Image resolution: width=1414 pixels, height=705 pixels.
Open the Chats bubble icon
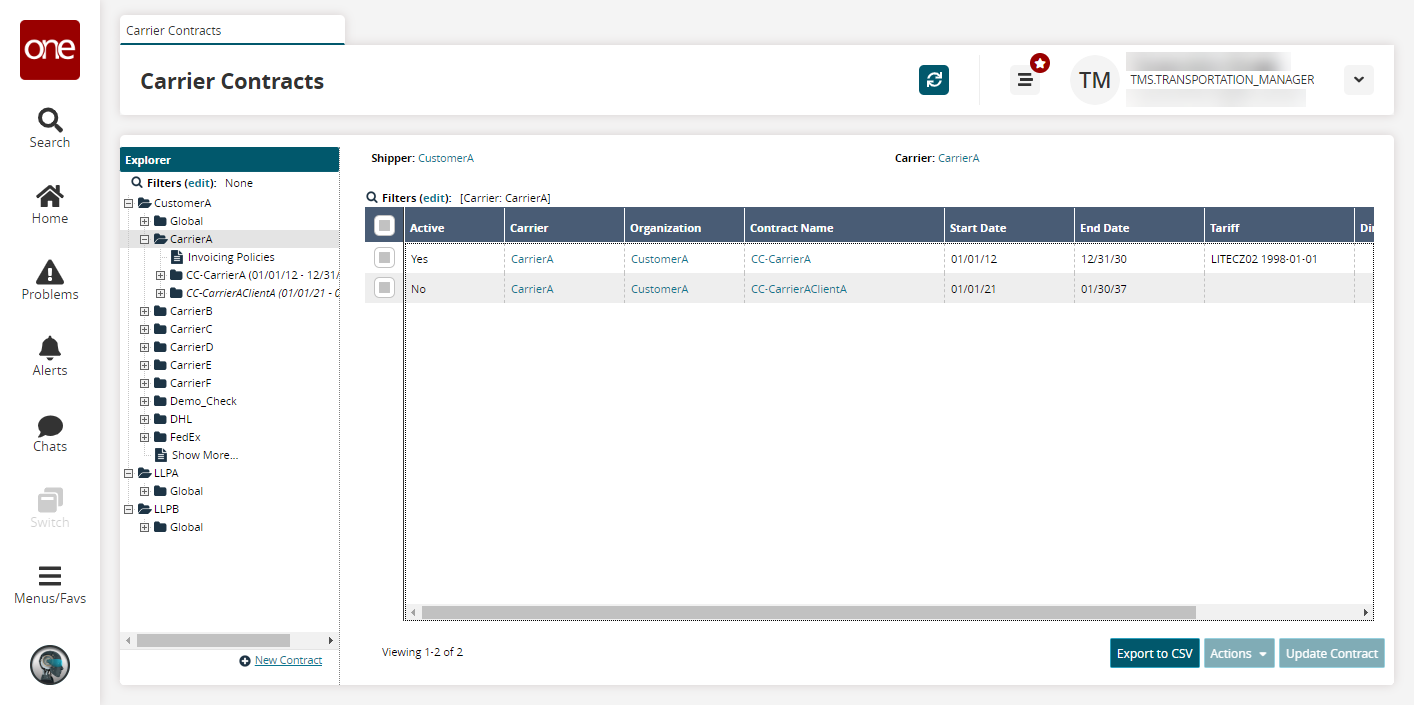(x=50, y=432)
